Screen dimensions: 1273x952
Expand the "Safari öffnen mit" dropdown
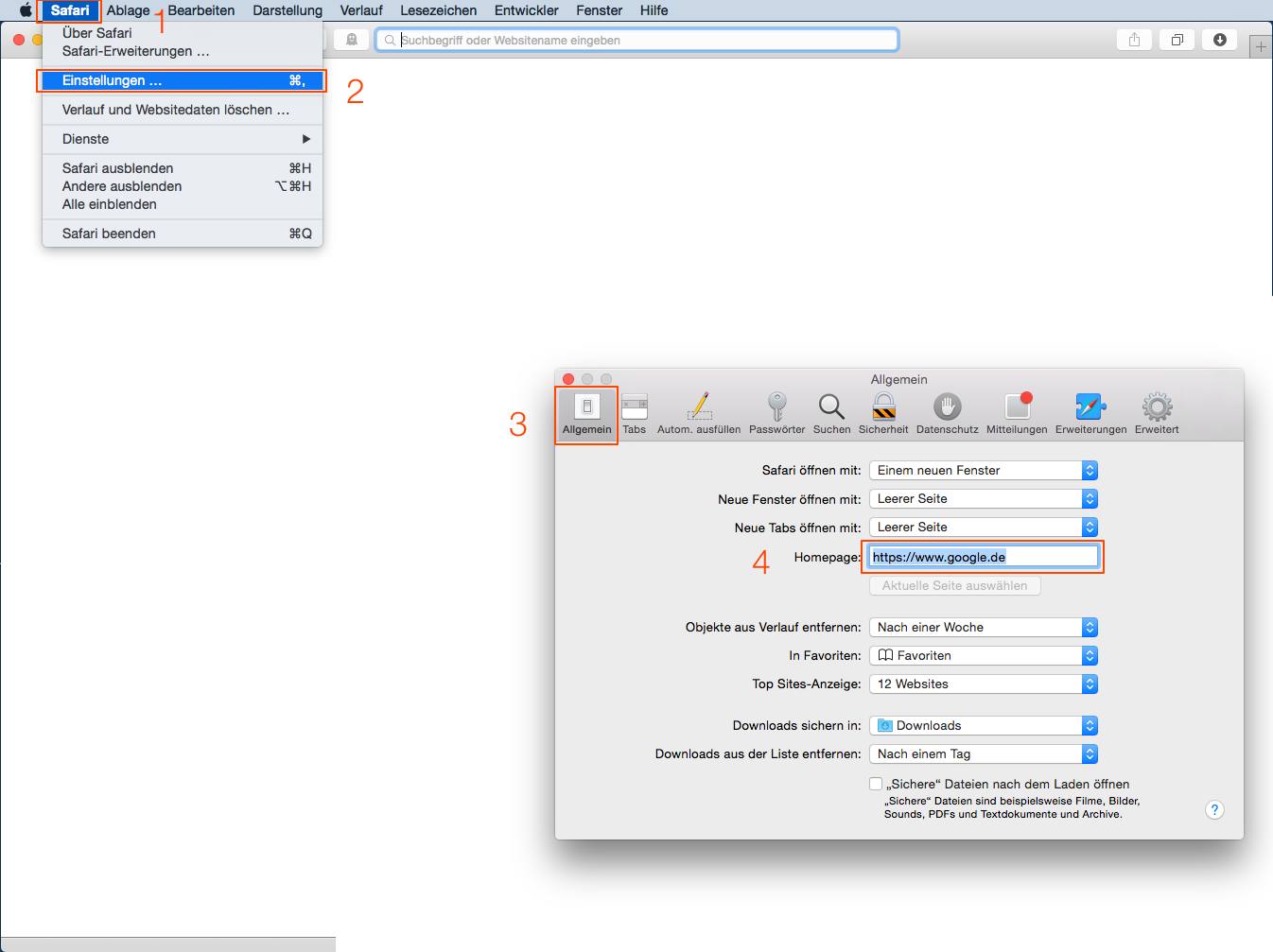click(984, 470)
